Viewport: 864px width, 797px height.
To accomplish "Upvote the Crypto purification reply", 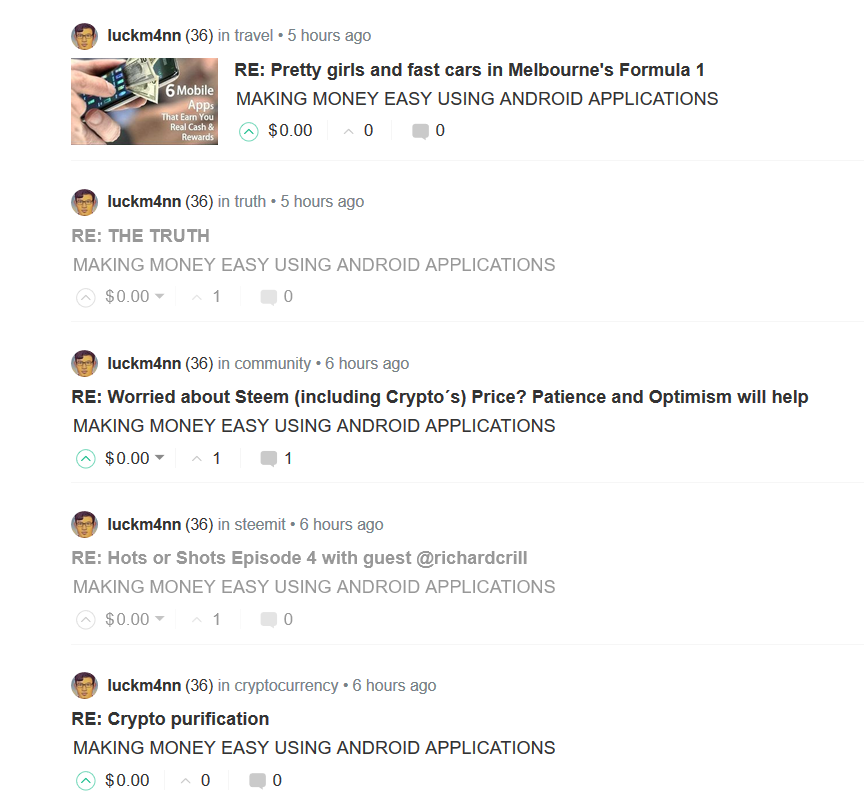I will [x=86, y=781].
